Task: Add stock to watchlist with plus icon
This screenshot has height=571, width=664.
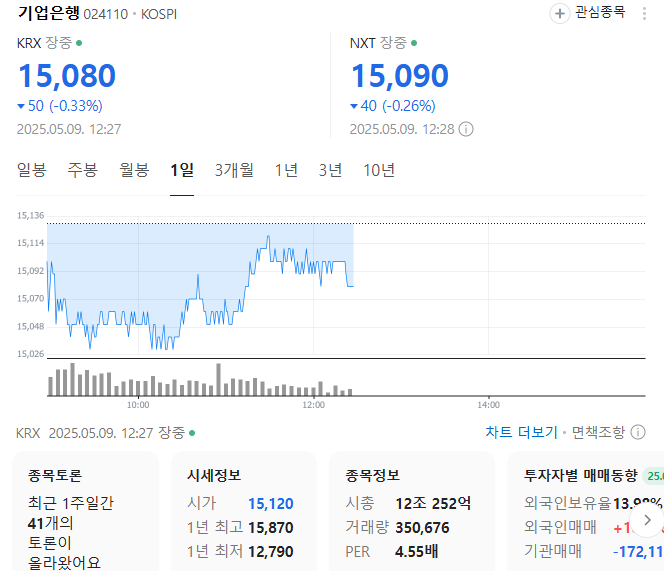Action: click(559, 14)
